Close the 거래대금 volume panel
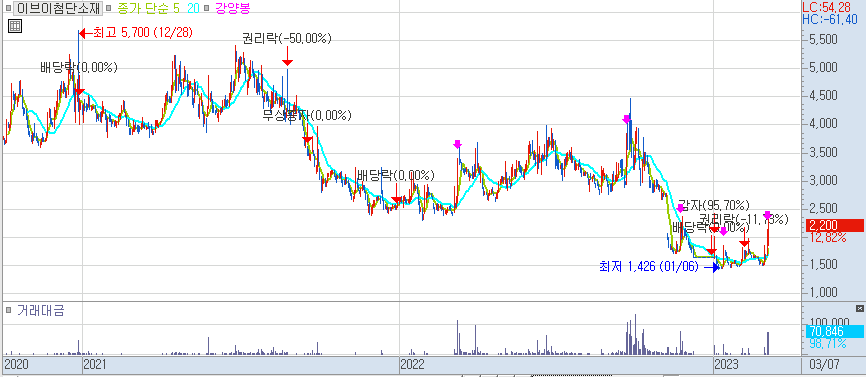Viewport: 866px width, 377px height. coord(859,309)
